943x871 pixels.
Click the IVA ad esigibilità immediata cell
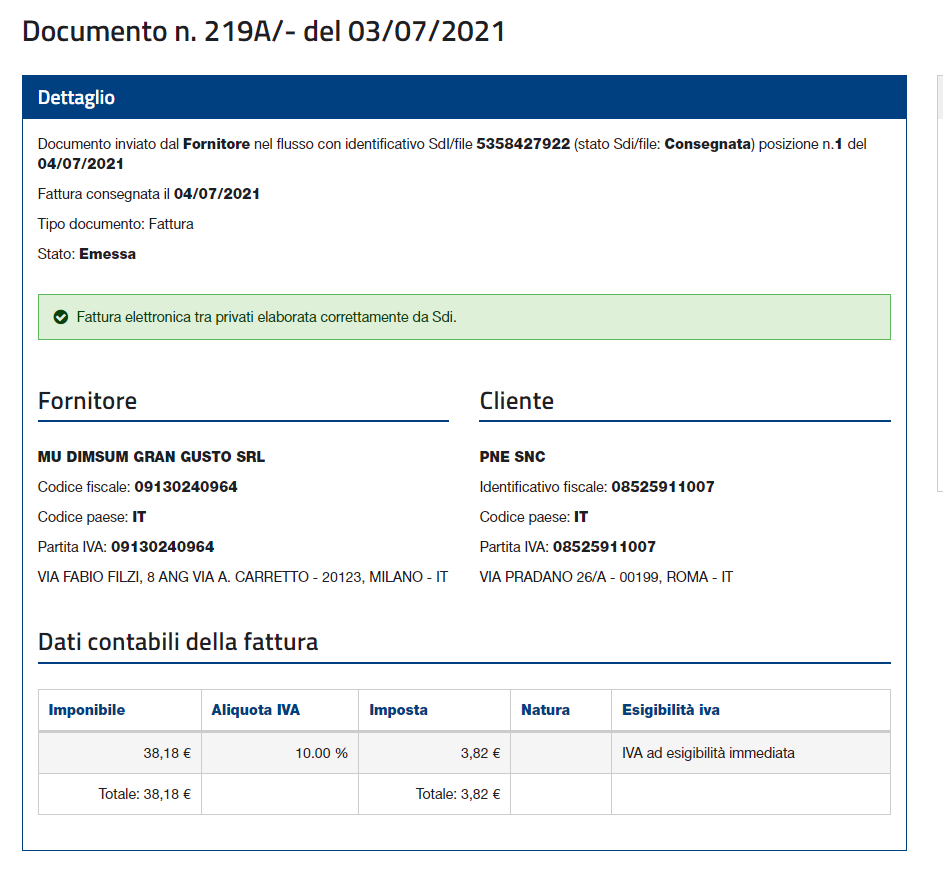pyautogui.click(x=708, y=753)
